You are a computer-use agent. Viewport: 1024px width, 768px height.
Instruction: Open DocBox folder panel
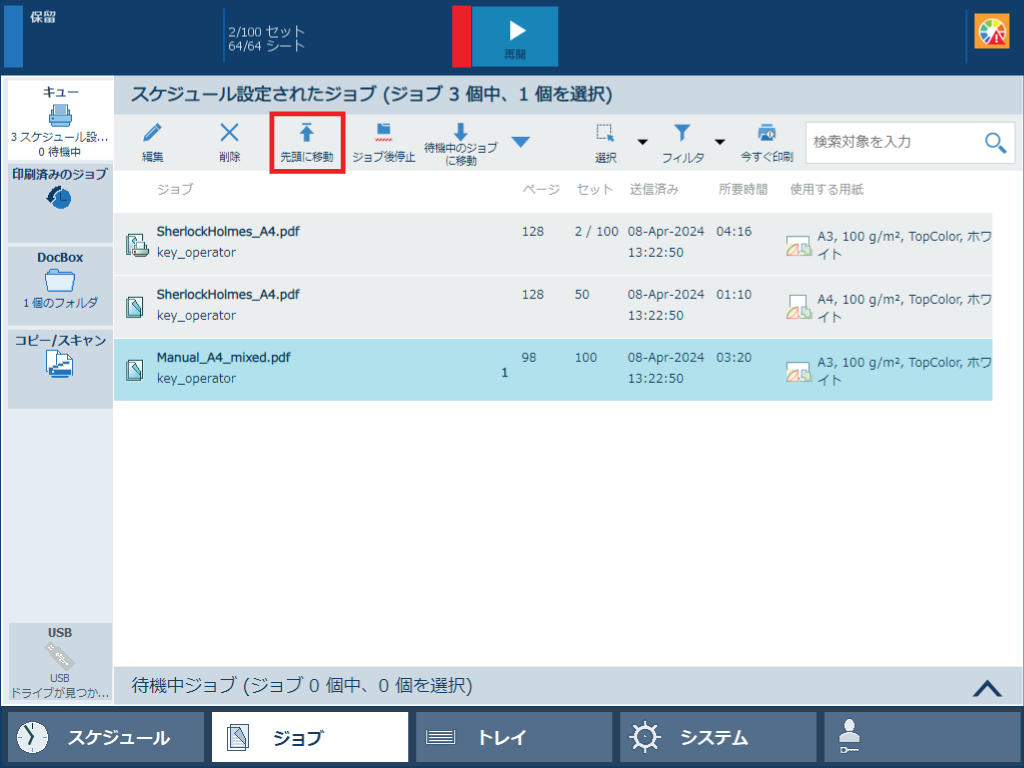click(x=60, y=280)
